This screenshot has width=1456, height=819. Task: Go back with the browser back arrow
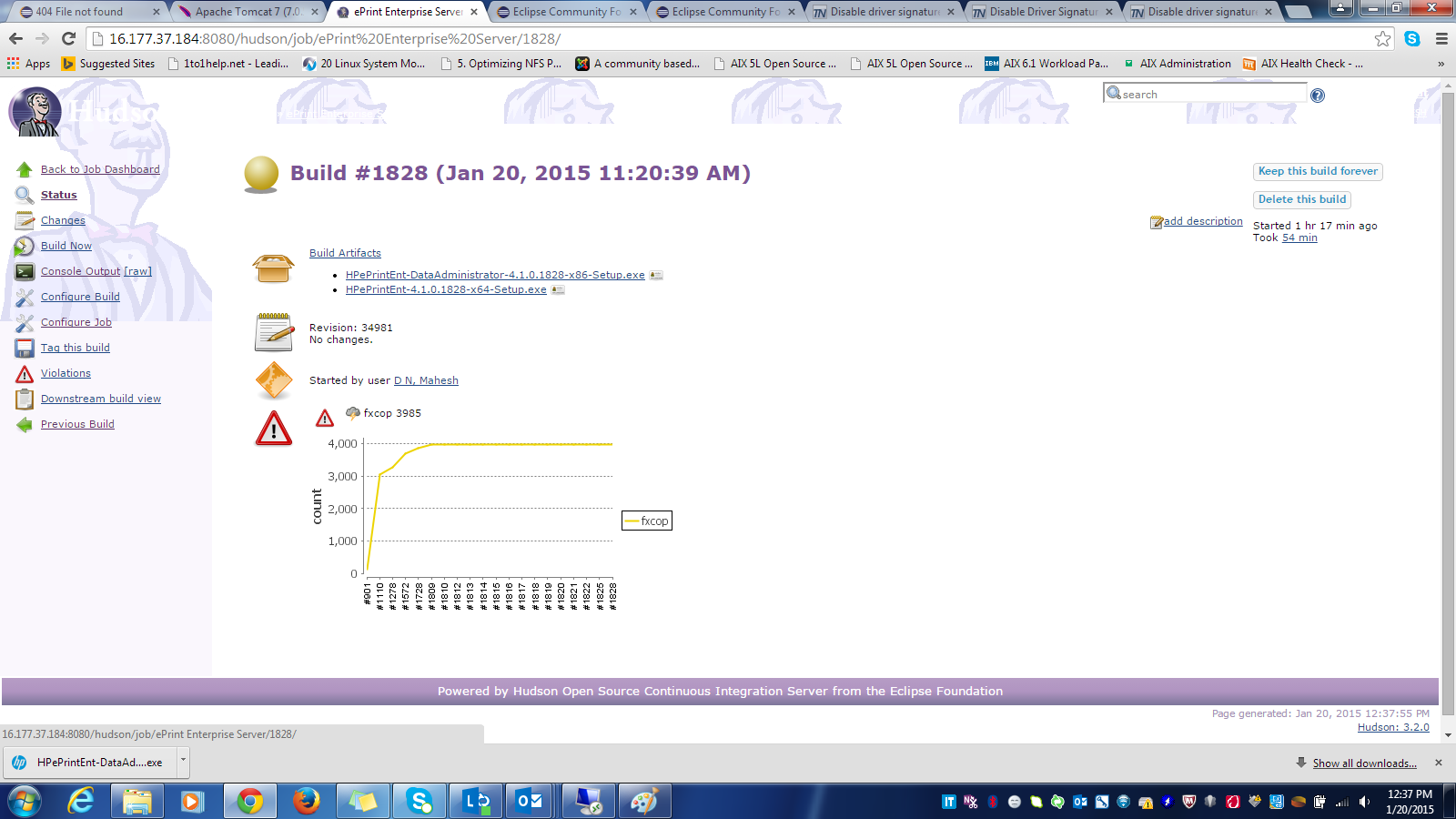click(x=15, y=39)
